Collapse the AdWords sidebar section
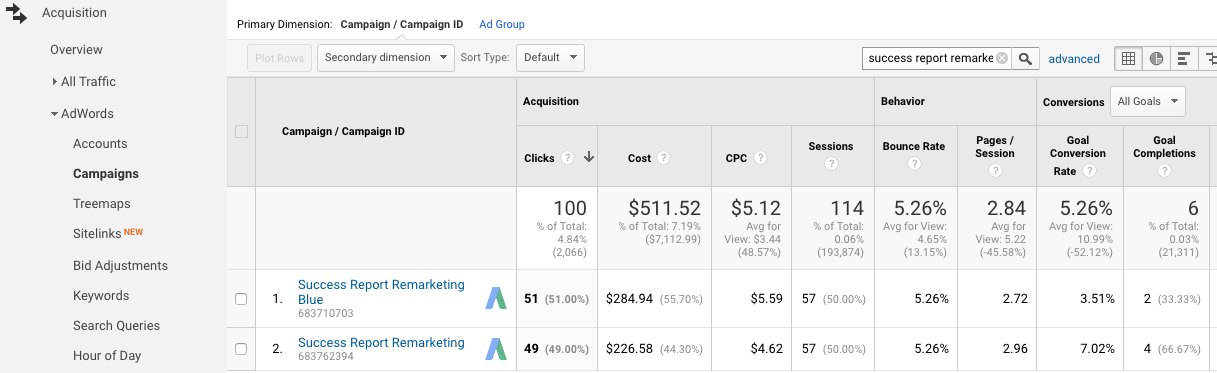 (82, 114)
